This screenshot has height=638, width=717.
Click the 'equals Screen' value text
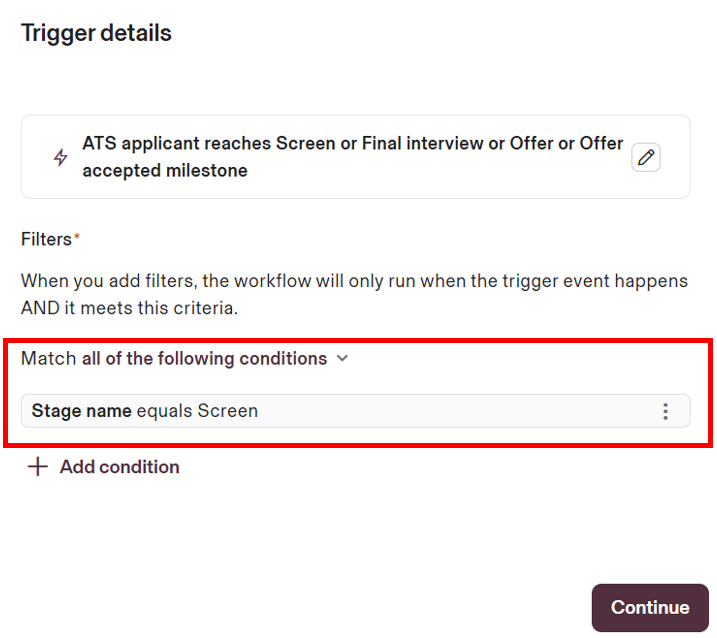coord(197,411)
